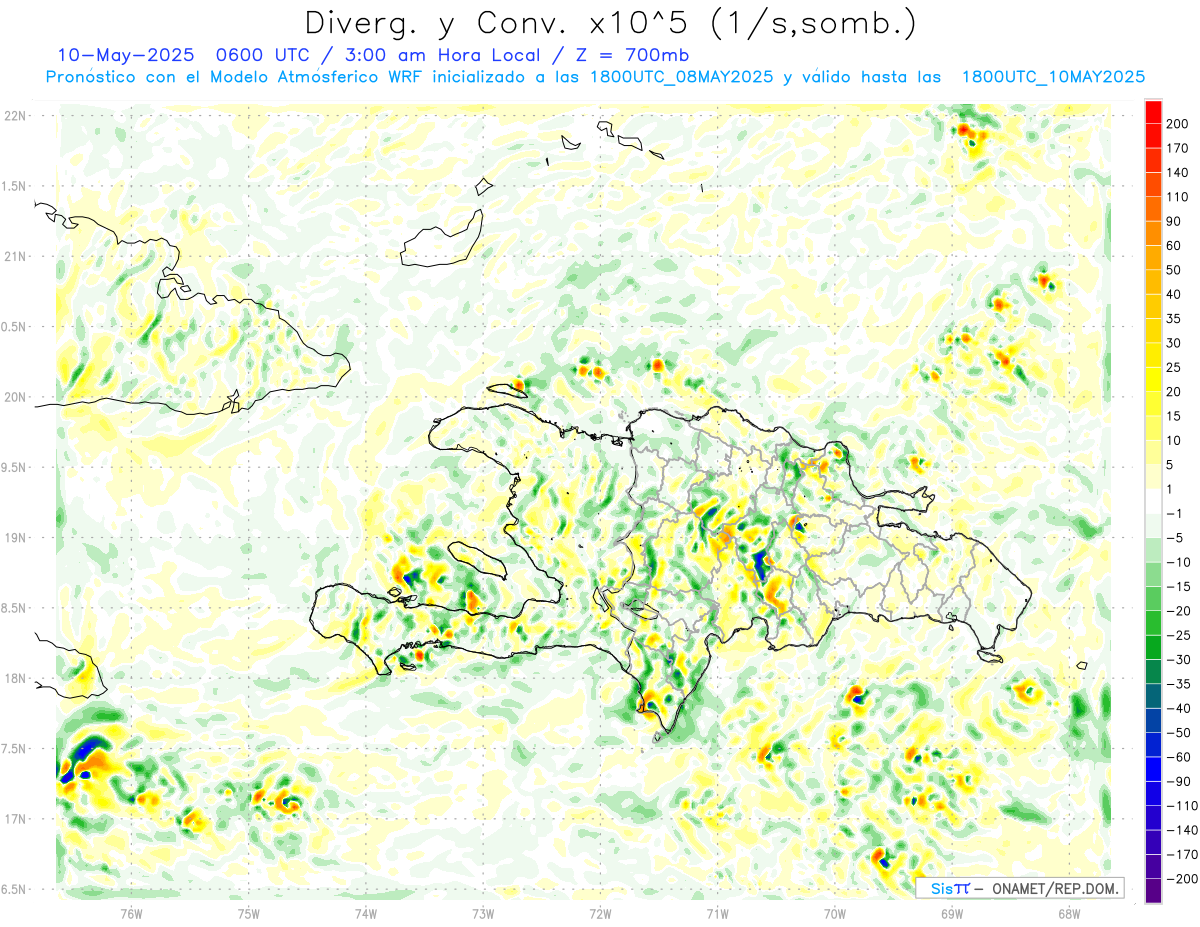This screenshot has width=1200, height=927.
Task: Click the positive "140" colorbar label
Action: tap(1178, 173)
